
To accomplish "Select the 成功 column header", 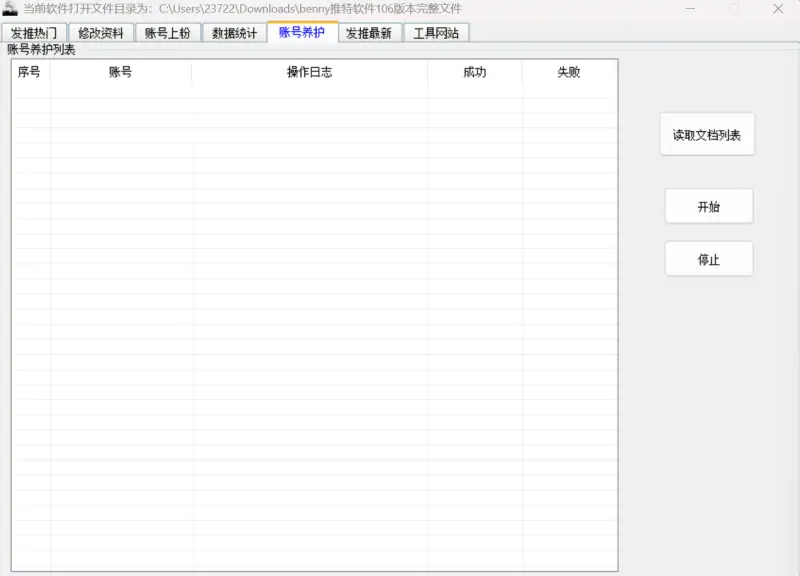I will click(x=474, y=72).
